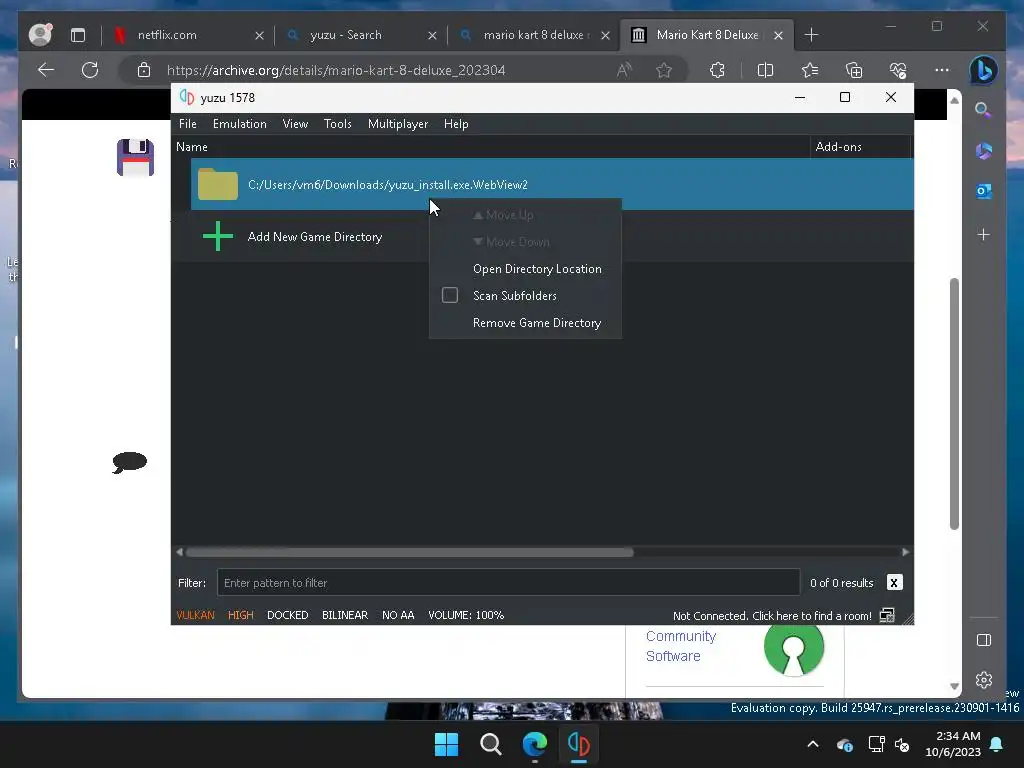
Task: Toggle the NO AA anti-aliasing status button
Action: click(x=398, y=615)
